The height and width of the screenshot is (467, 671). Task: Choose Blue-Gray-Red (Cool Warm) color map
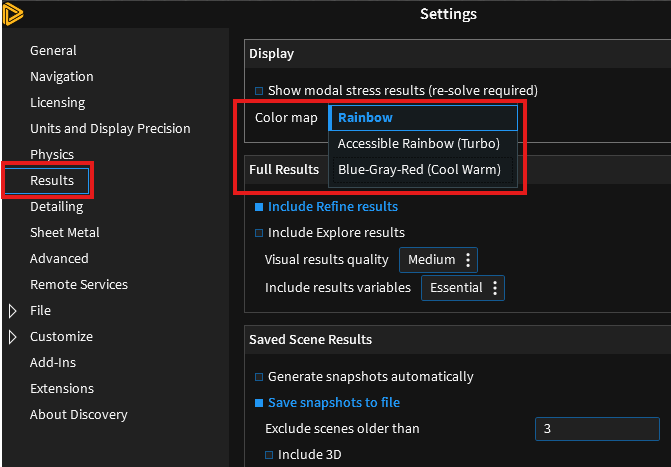pos(418,170)
